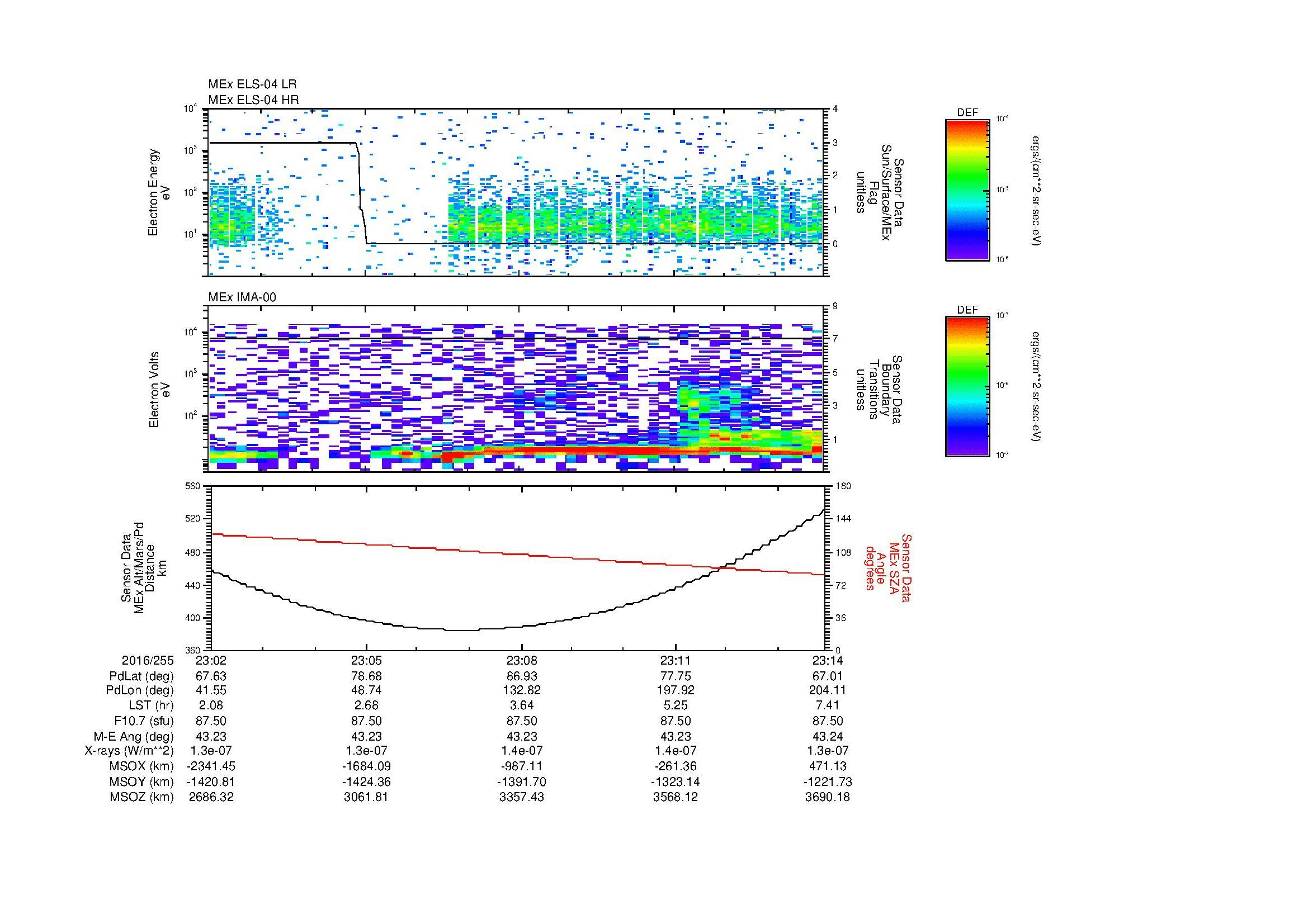Click the 'MSOY (km)' row label
Viewport: 1308px width, 924px height.
pyautogui.click(x=142, y=781)
